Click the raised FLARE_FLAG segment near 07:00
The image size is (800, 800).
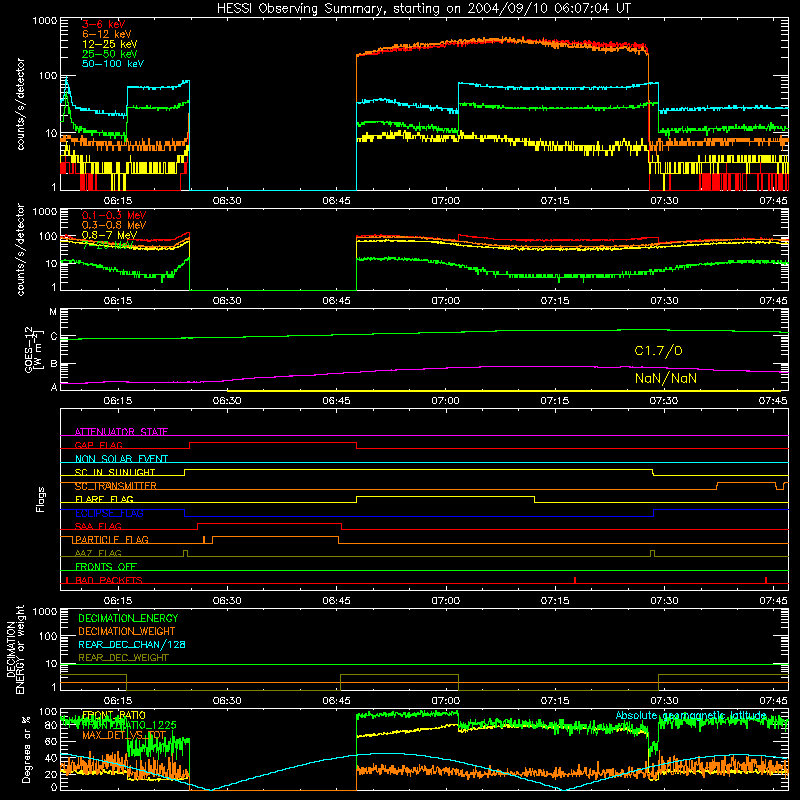pos(445,496)
